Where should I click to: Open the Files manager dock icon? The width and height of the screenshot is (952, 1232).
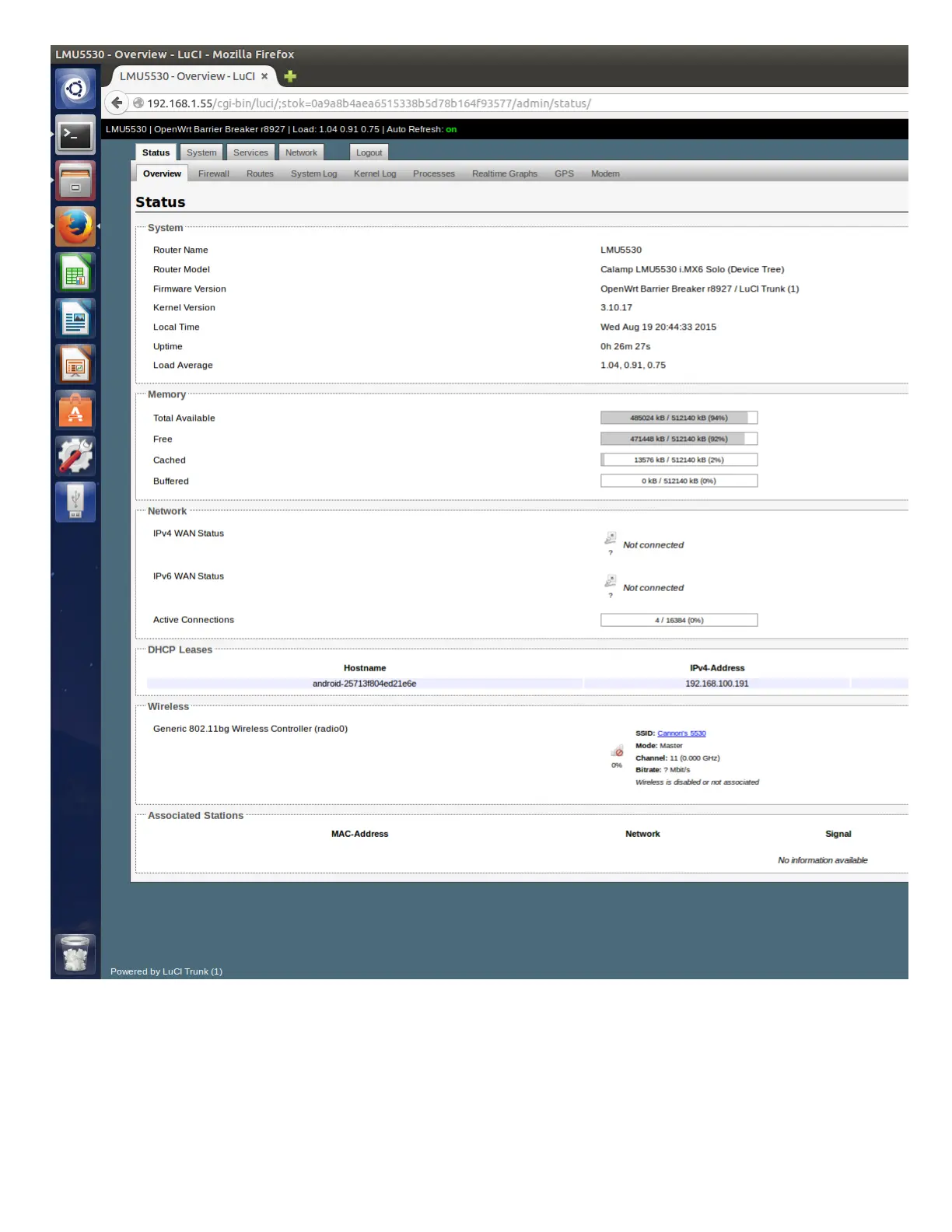(75, 181)
